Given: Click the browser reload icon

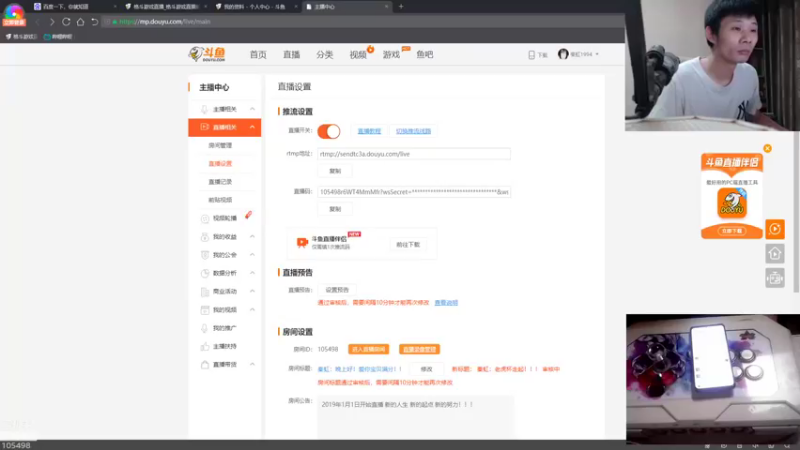Looking at the screenshot, I should pos(66,22).
